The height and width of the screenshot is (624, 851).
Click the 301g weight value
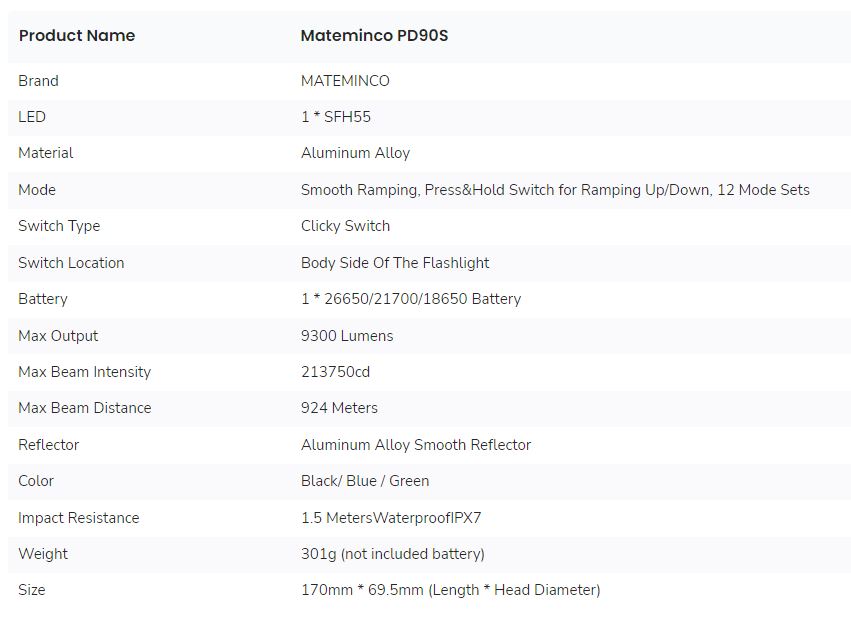coord(392,554)
